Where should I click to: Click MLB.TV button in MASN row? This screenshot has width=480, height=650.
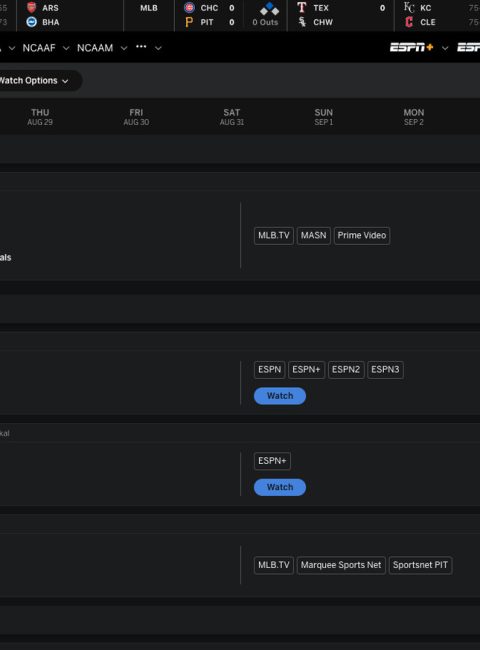coord(274,235)
